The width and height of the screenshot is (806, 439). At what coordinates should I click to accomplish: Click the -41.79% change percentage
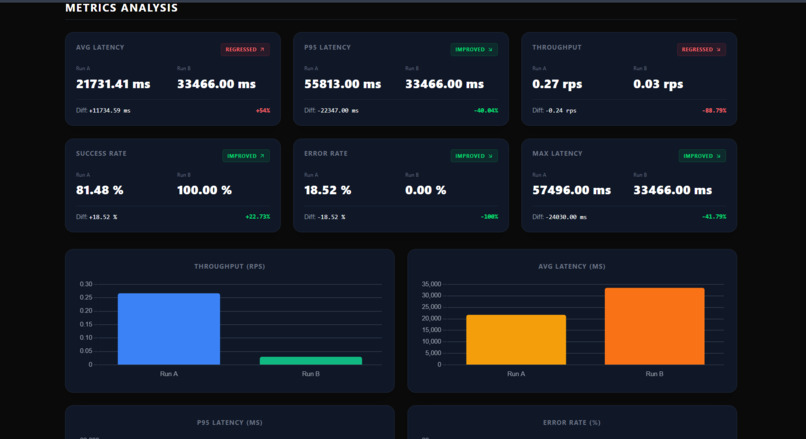click(x=714, y=217)
